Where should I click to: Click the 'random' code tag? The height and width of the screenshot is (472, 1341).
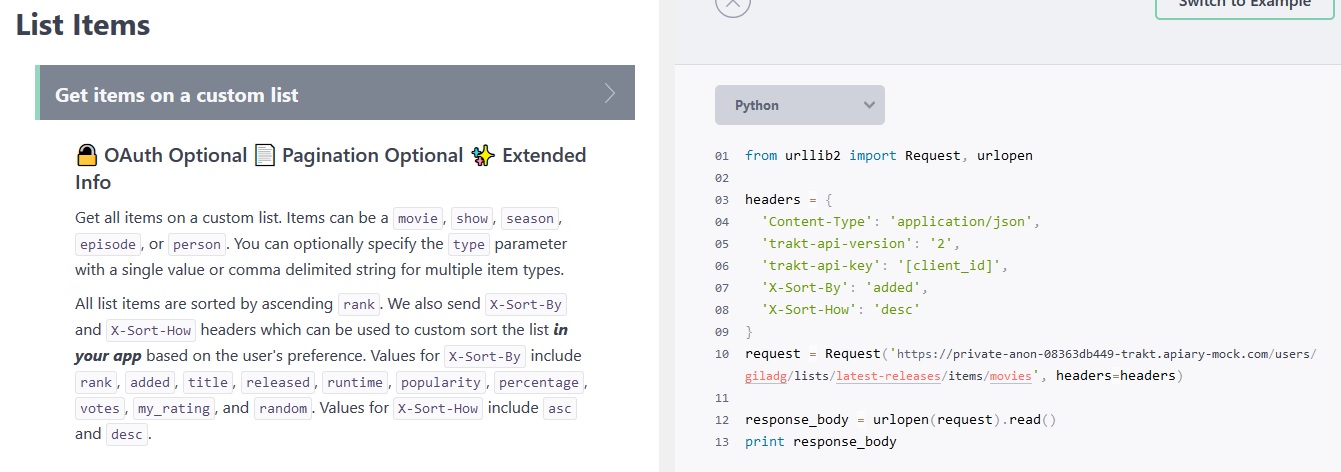click(283, 408)
